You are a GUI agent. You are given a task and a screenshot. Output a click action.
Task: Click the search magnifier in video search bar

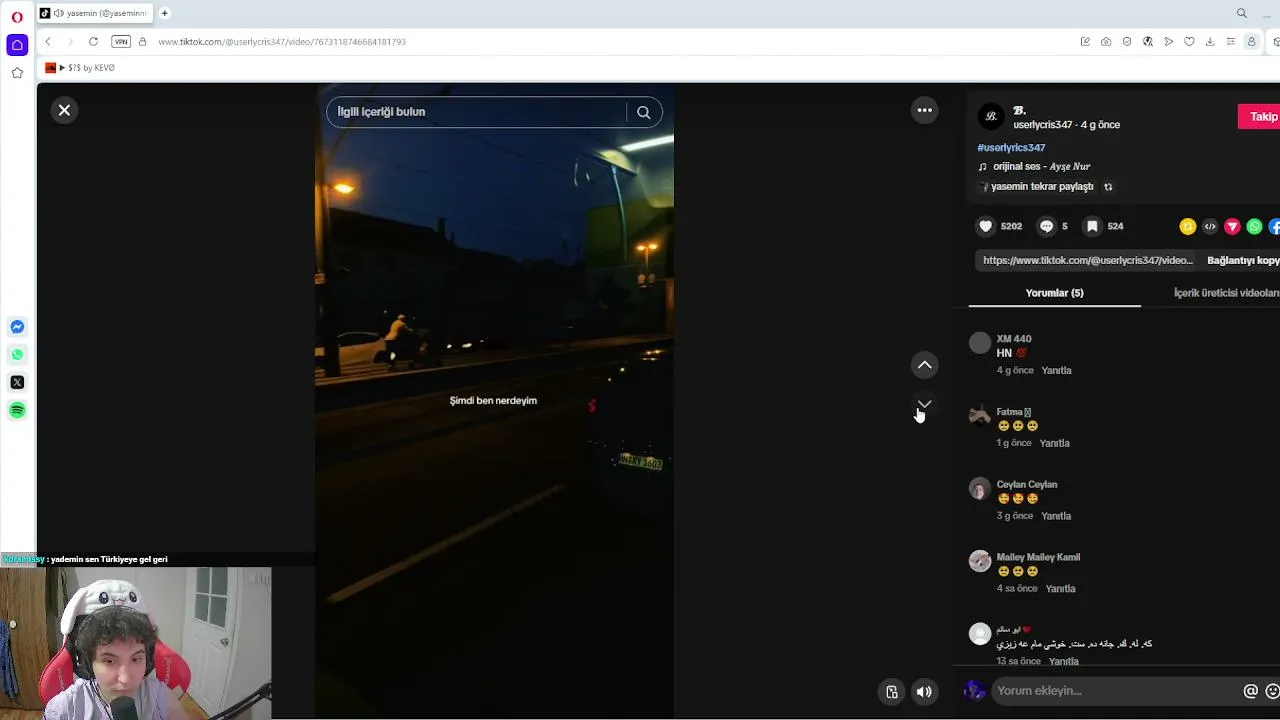(x=644, y=112)
